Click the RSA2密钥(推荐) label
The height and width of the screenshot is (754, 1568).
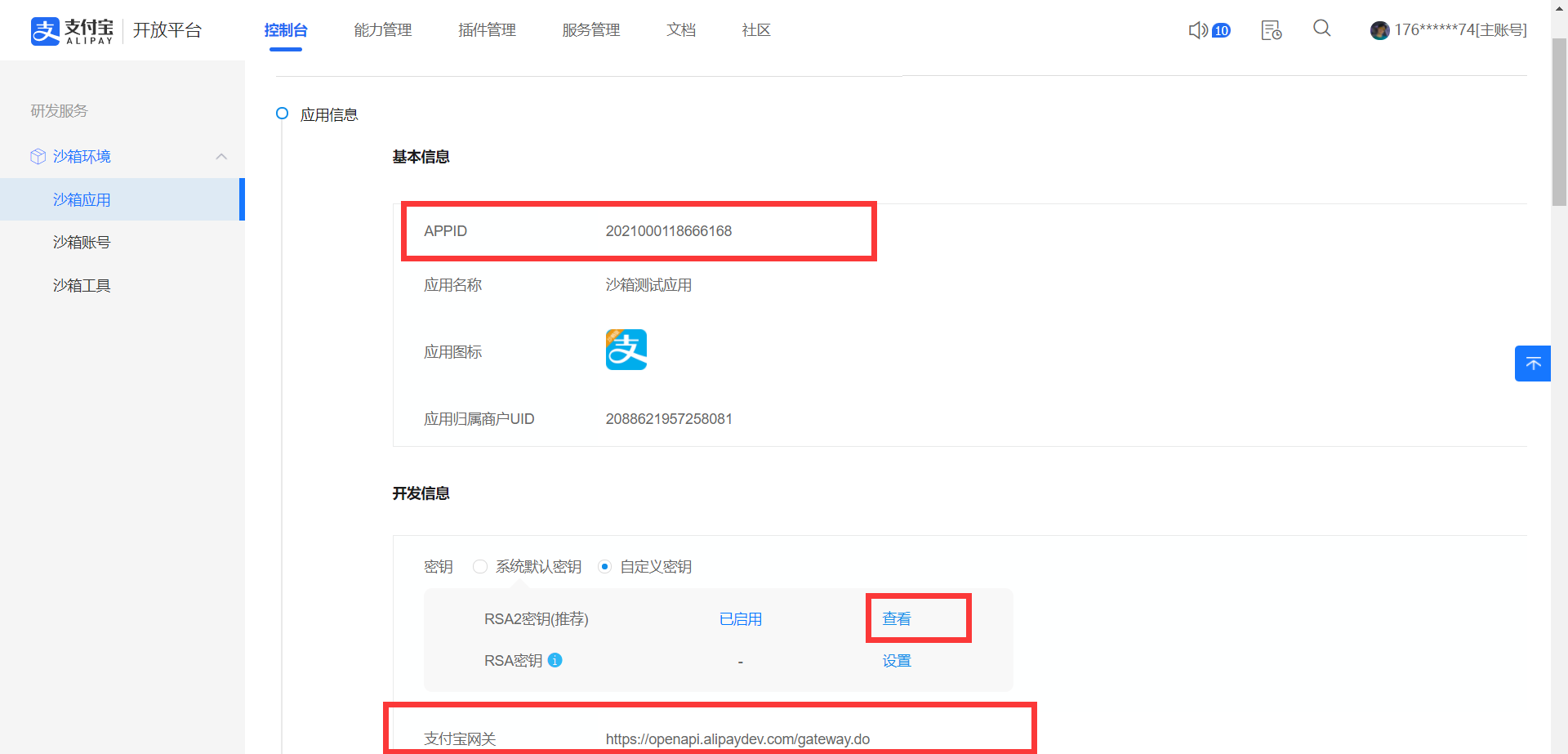pos(537,618)
